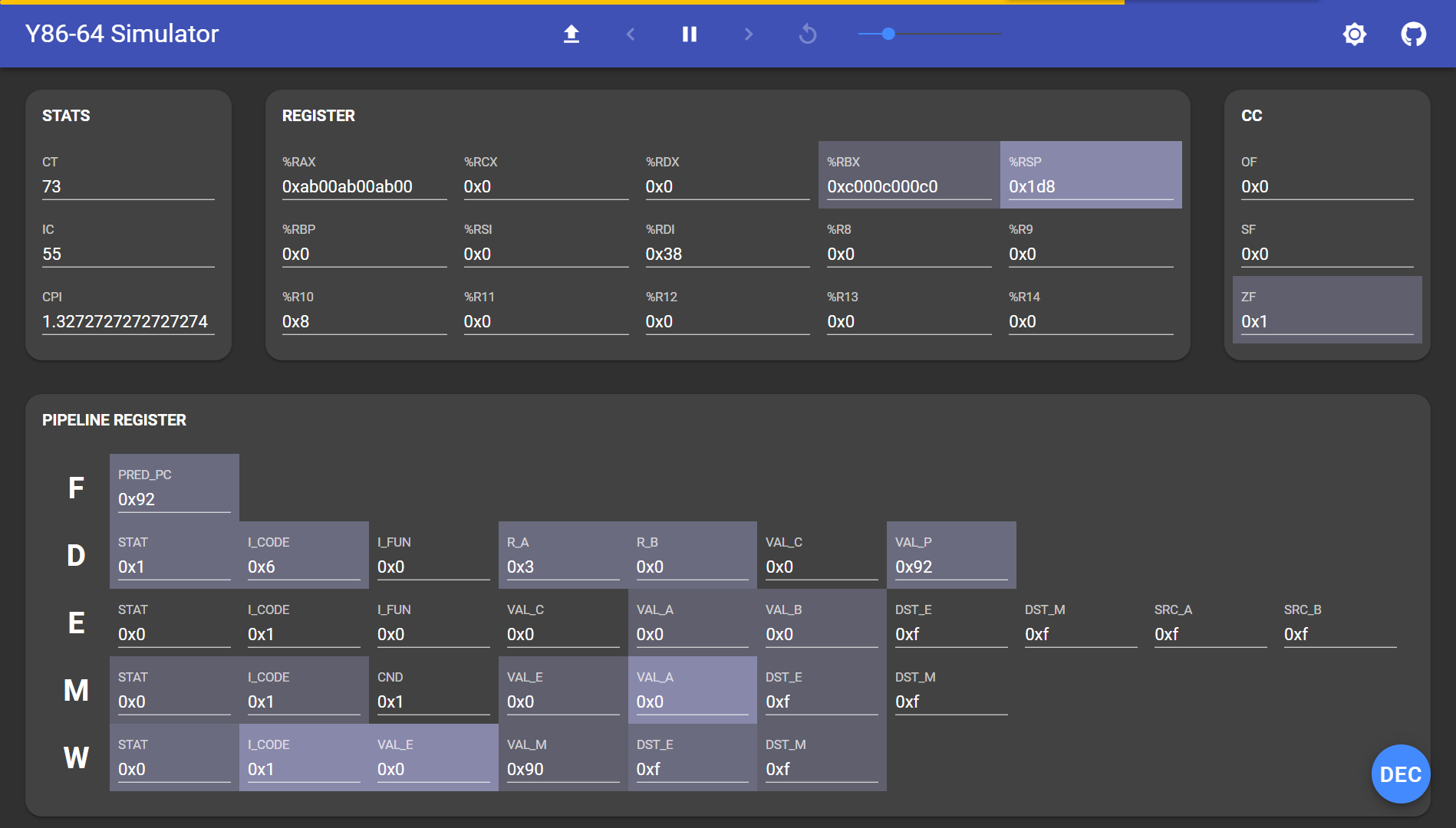Select Memory stage CND value 0x1
The width and height of the screenshot is (1456, 828).
tap(433, 702)
